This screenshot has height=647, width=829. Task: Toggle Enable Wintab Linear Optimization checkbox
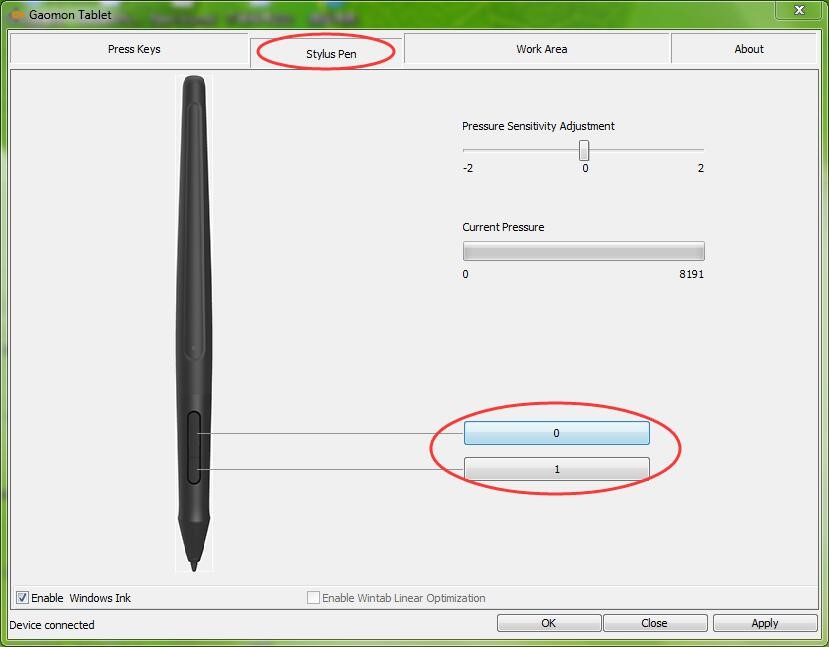[x=313, y=598]
